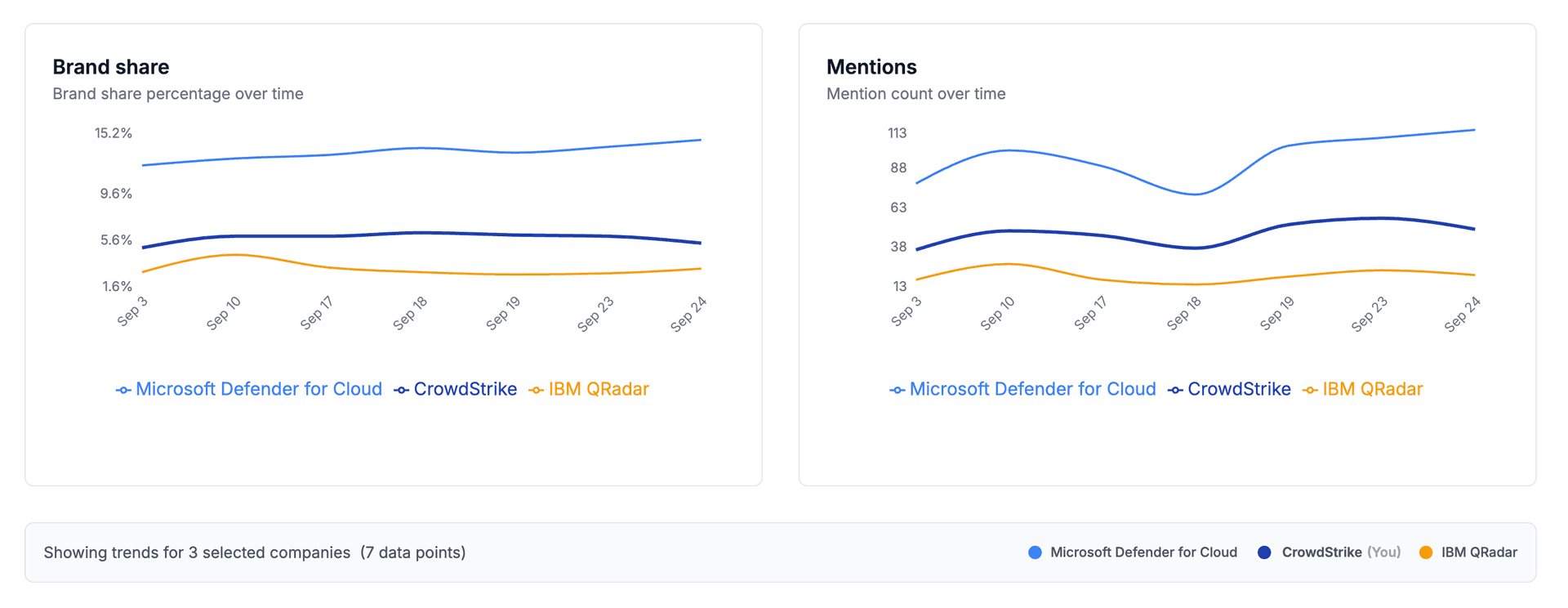Select CrowdStrike (You) label in footer bar
The height and width of the screenshot is (608, 1568).
click(x=1340, y=552)
